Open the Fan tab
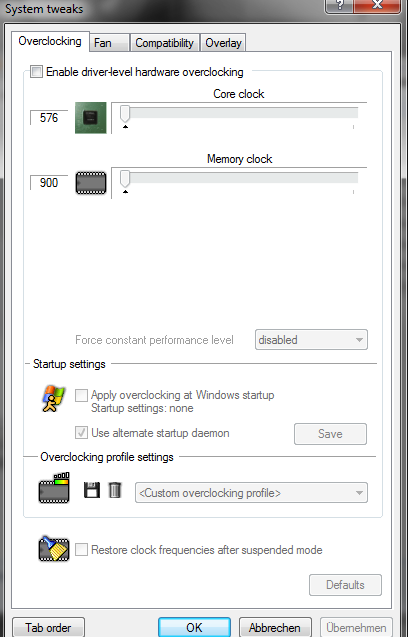Viewport: 411px width, 637px height. pyautogui.click(x=109, y=43)
